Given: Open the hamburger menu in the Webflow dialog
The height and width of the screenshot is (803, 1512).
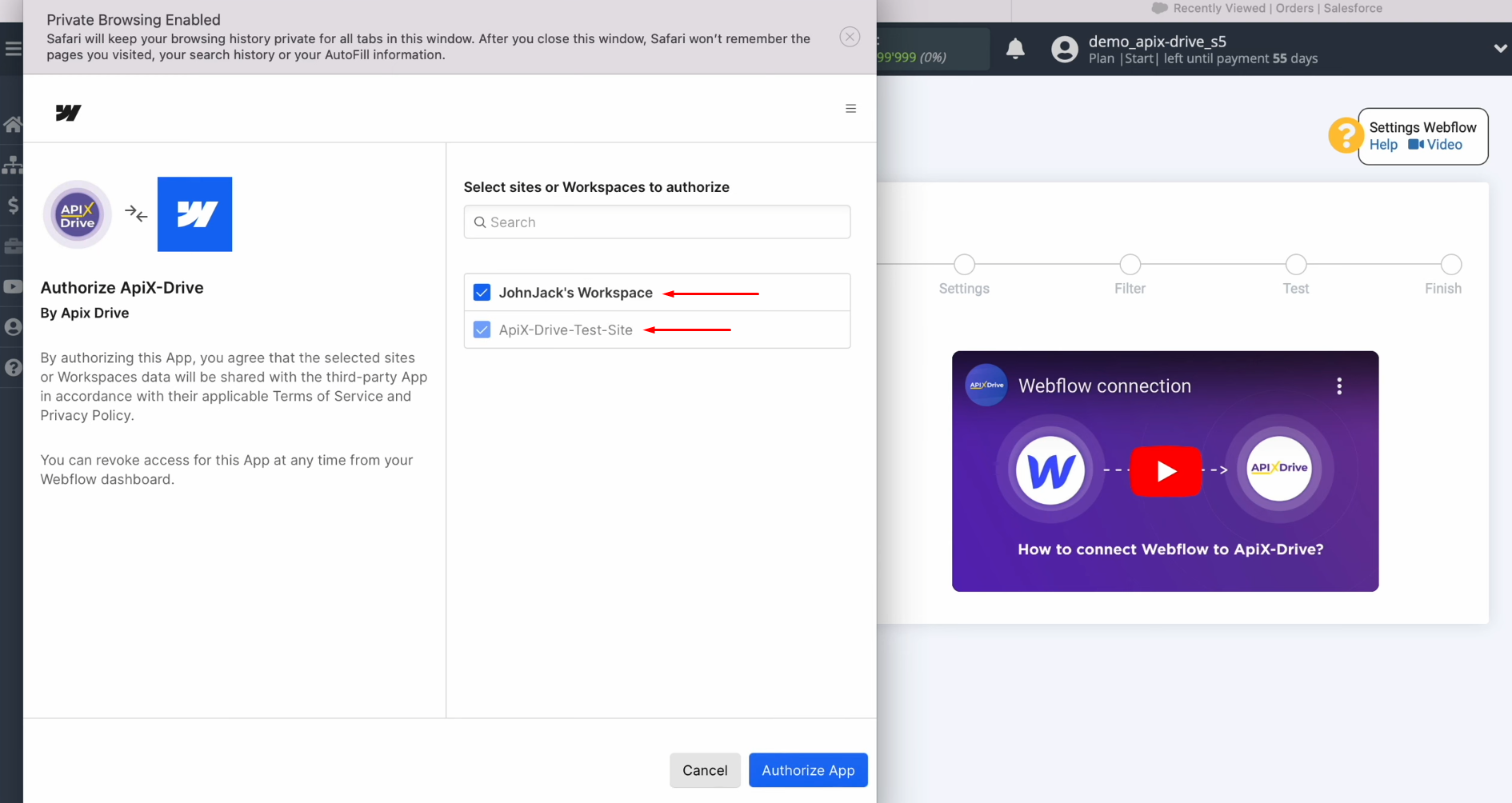Looking at the screenshot, I should 850,108.
